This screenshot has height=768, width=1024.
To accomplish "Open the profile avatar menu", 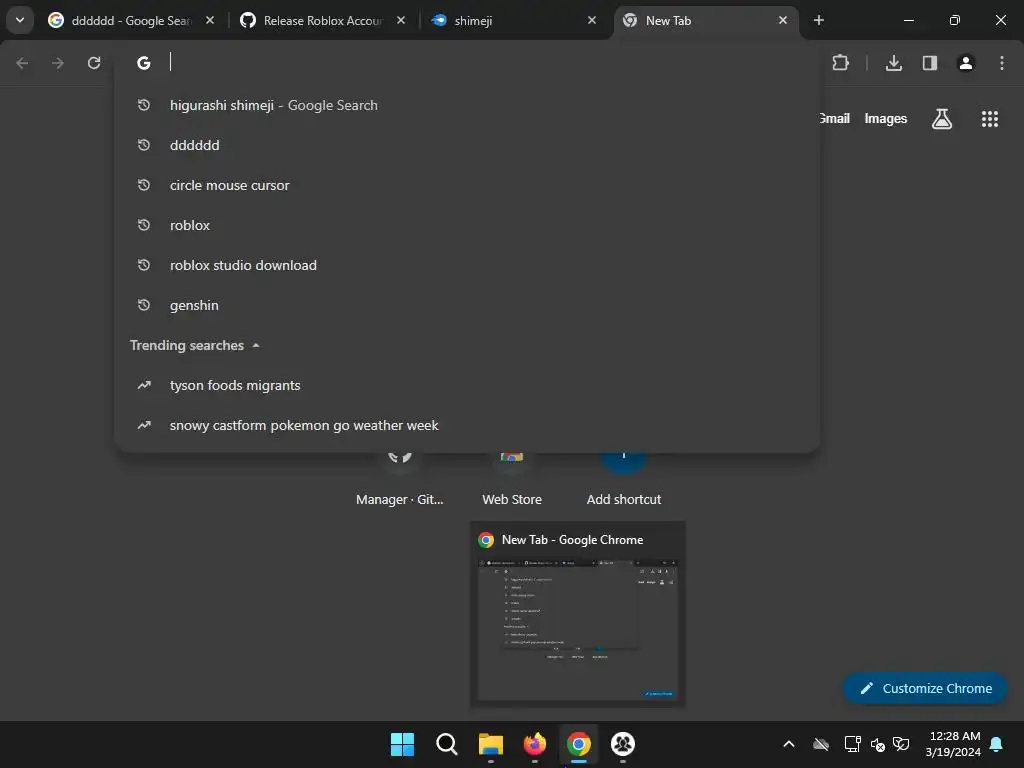I will point(966,63).
